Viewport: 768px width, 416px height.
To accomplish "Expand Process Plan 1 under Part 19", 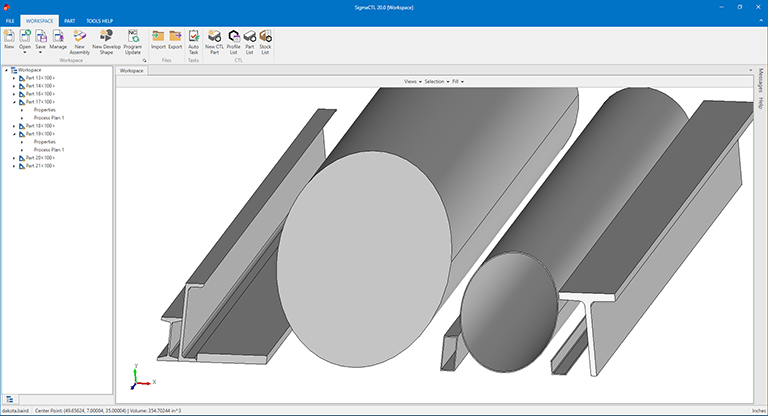I will 22,150.
